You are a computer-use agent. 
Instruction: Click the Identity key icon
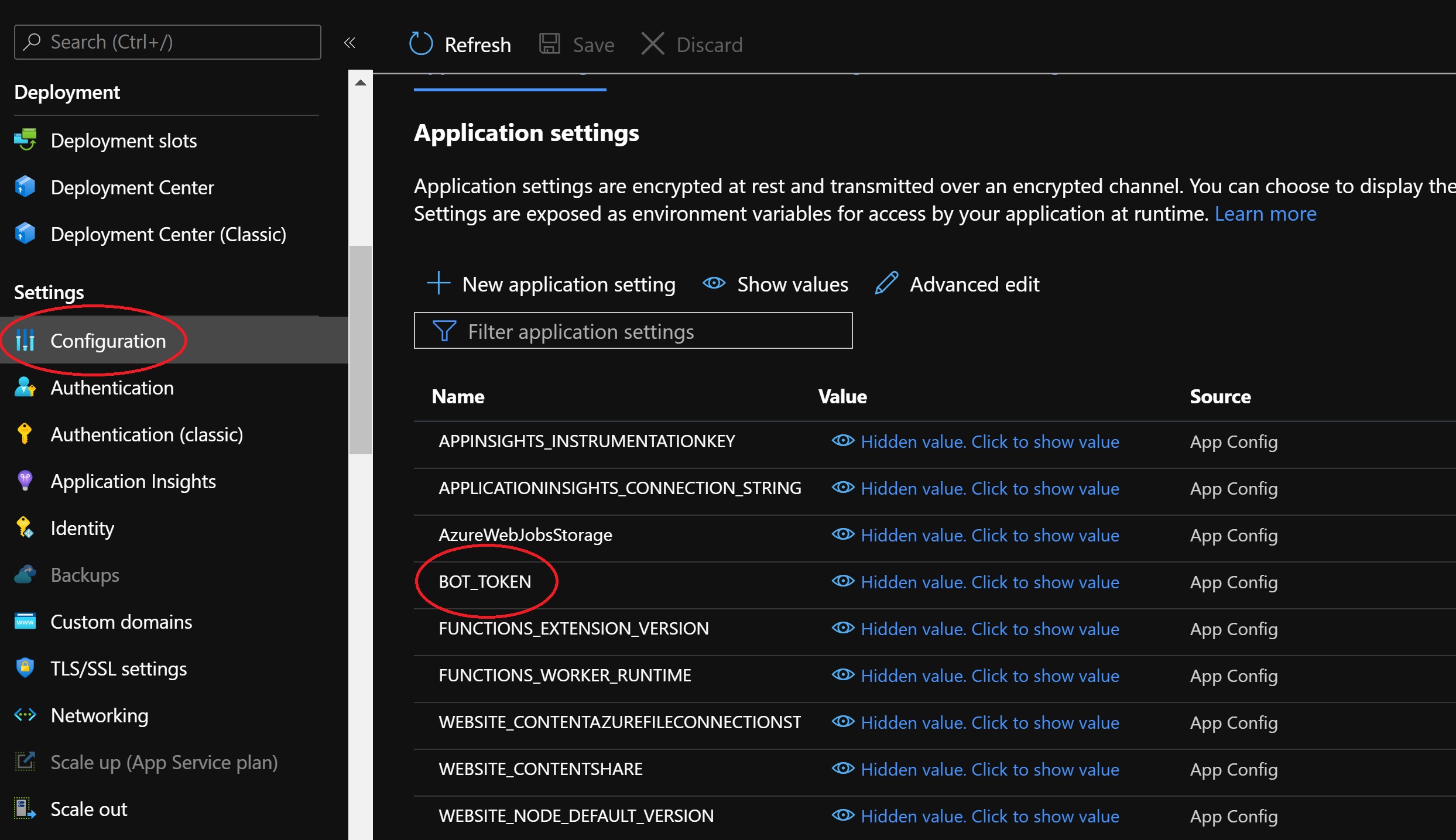coord(25,527)
